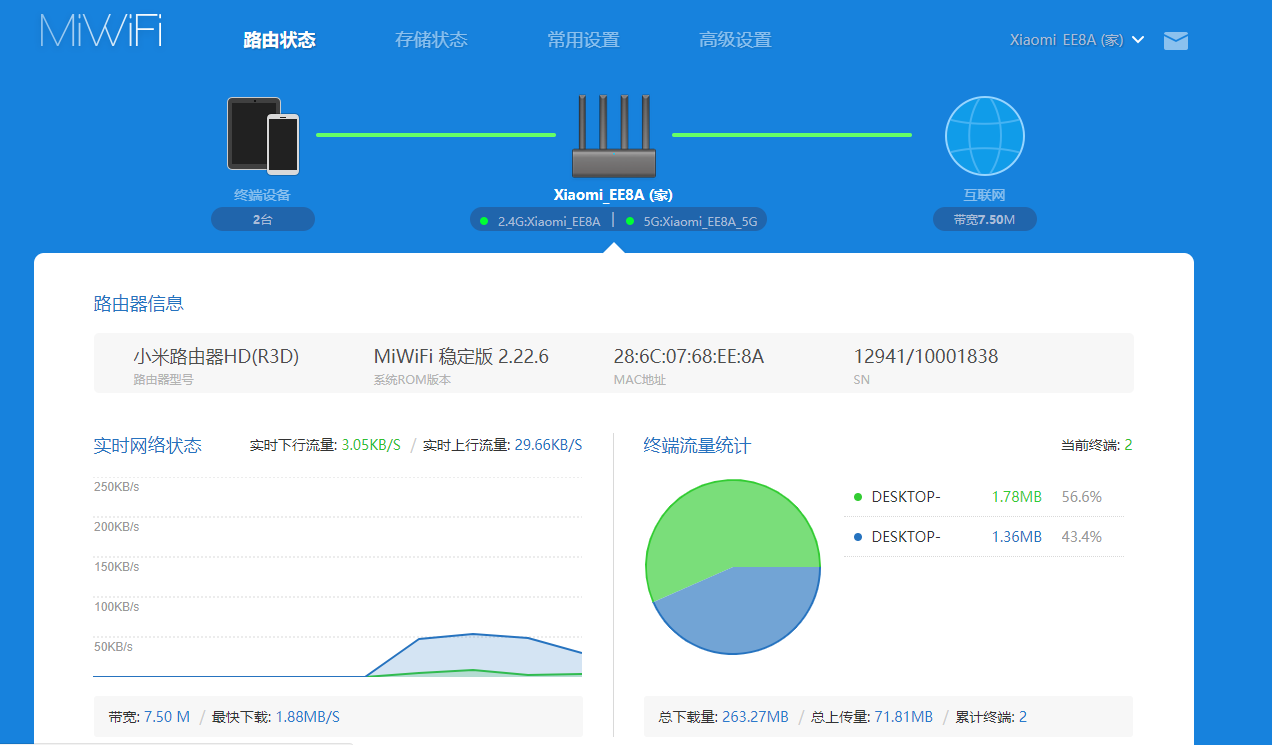Click the 实时网络状态 heading
Image resolution: width=1272 pixels, height=745 pixels.
click(148, 445)
